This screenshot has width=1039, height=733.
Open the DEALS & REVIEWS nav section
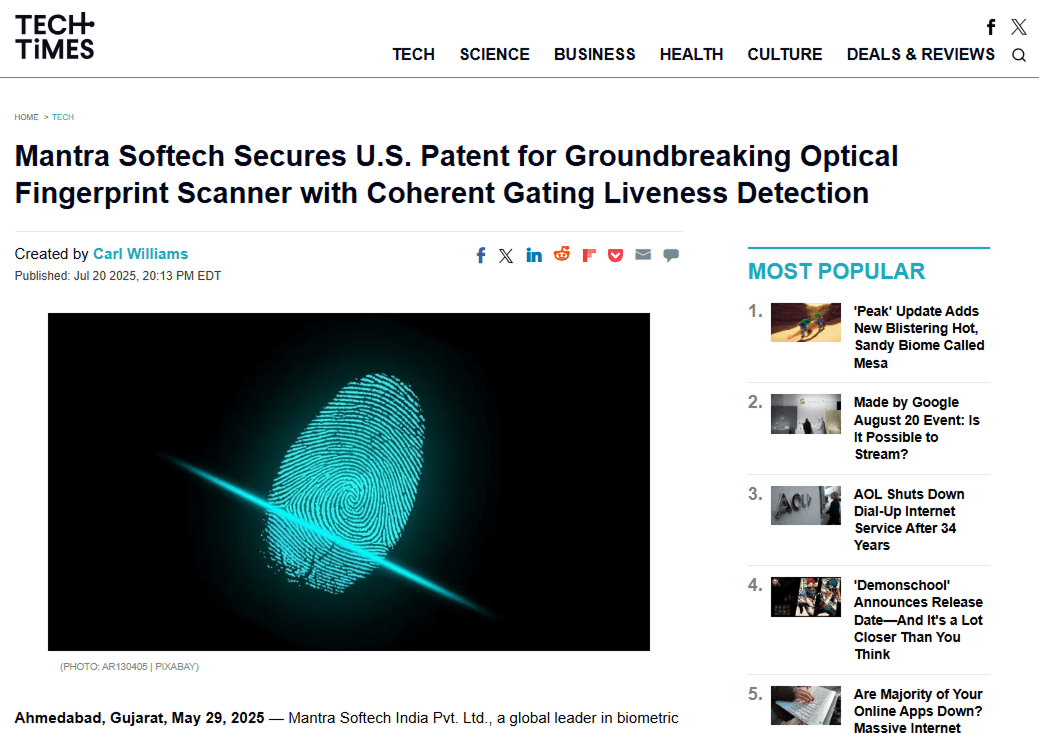tap(920, 54)
